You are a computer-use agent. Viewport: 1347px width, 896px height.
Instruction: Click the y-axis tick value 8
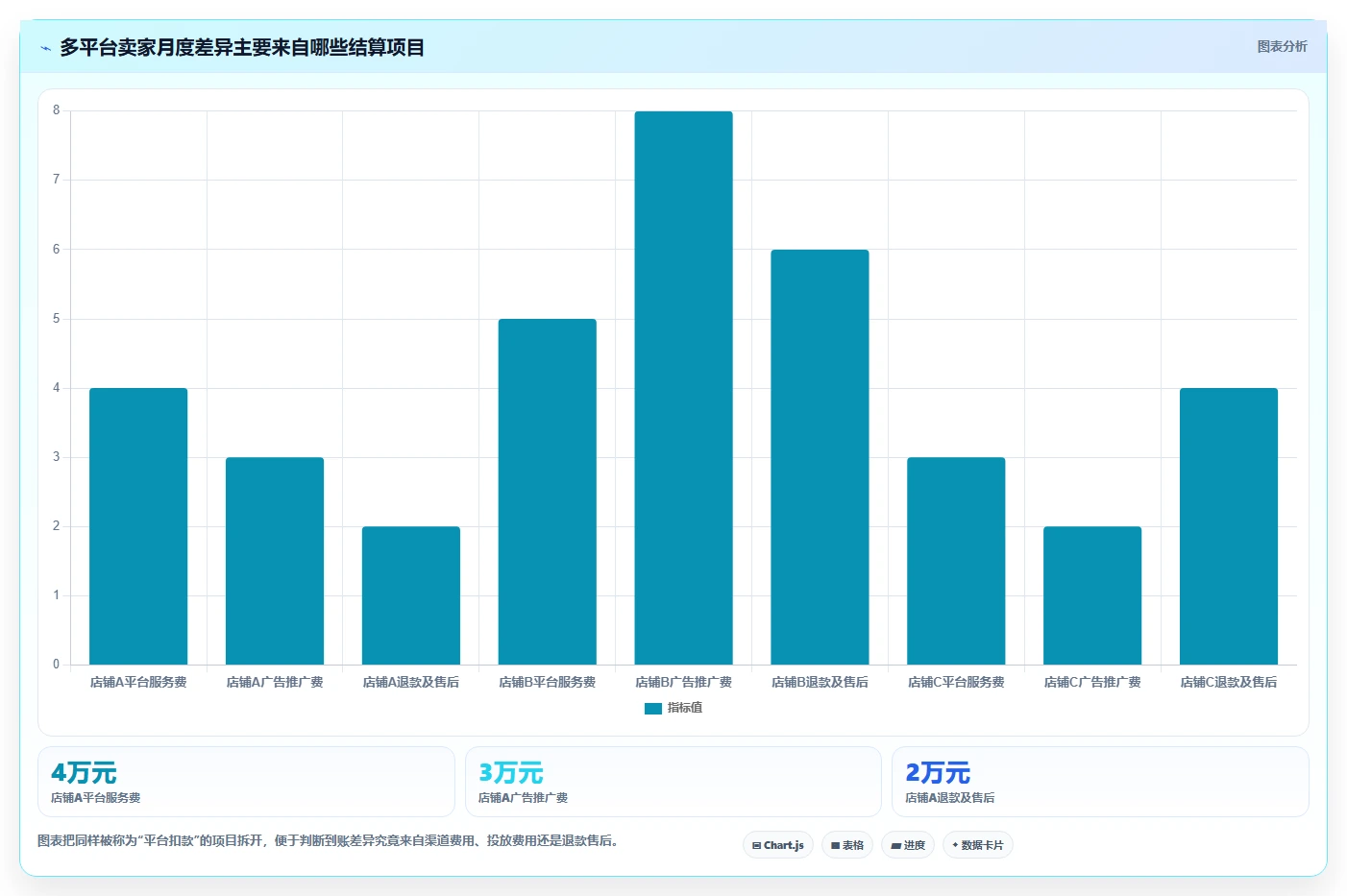[x=56, y=110]
